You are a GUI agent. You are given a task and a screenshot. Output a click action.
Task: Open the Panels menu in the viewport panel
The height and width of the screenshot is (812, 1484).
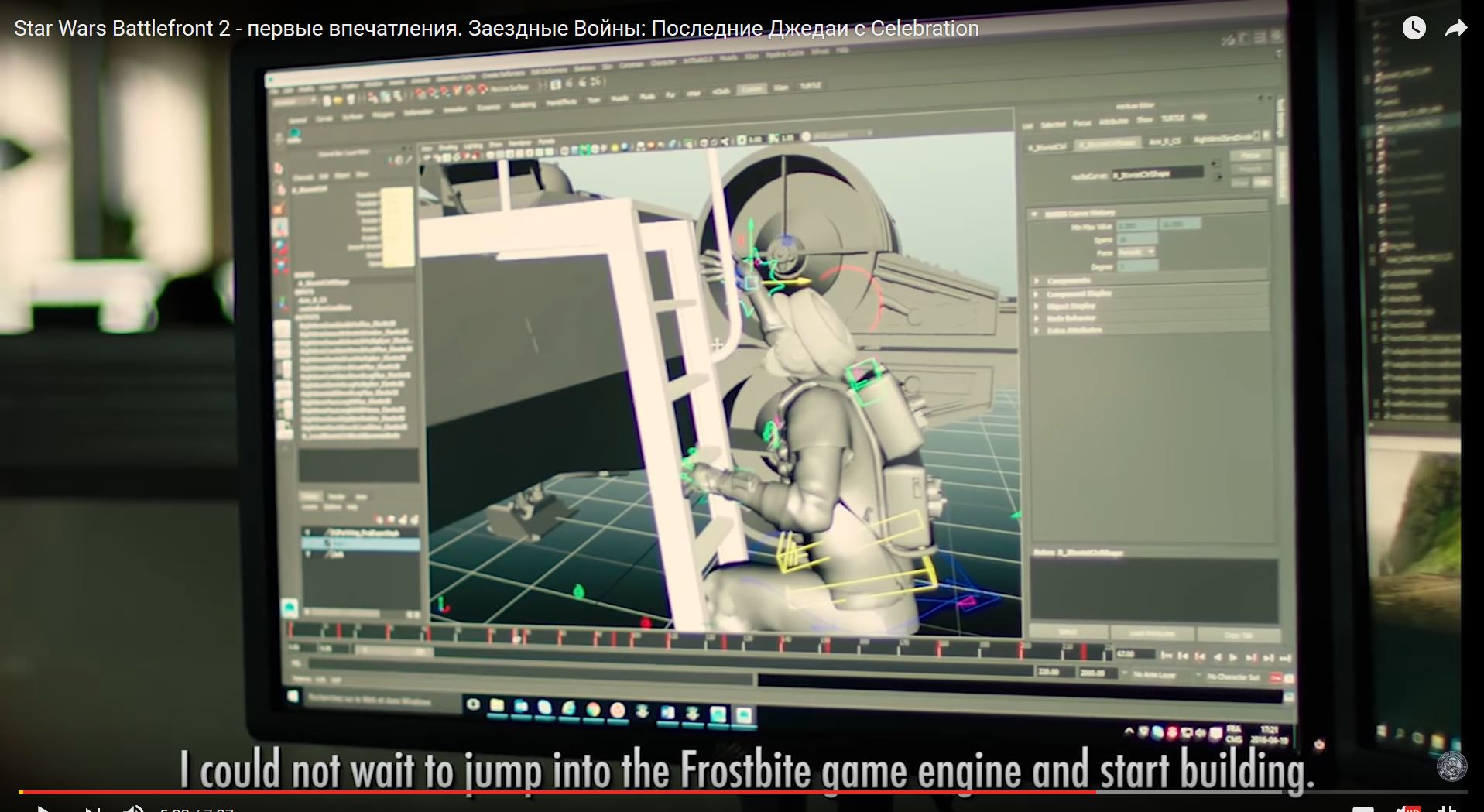click(x=546, y=142)
